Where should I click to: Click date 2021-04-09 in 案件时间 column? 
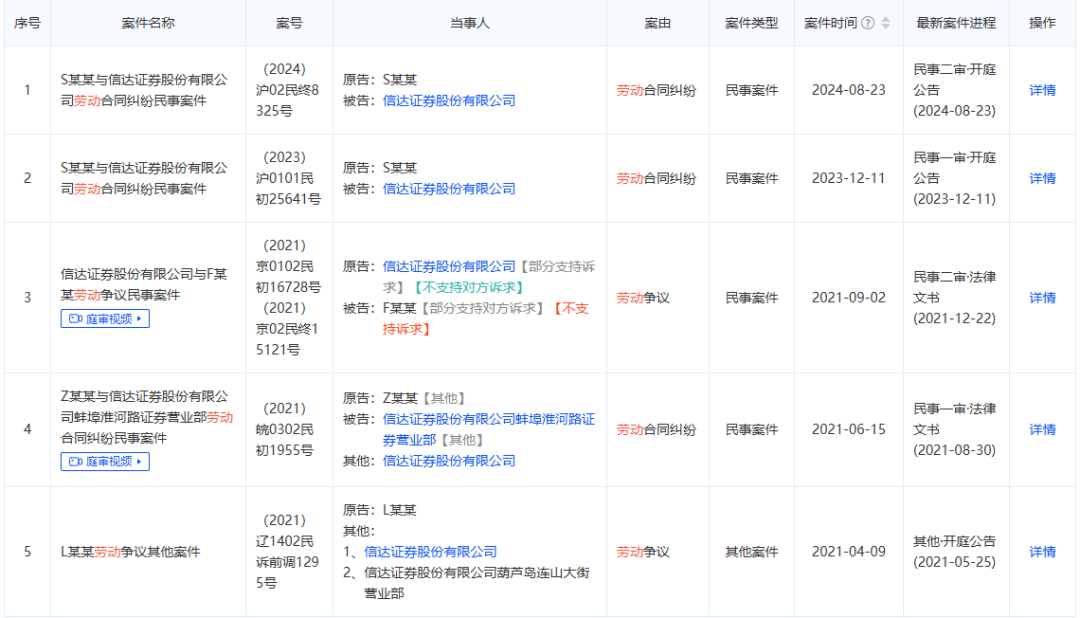849,552
